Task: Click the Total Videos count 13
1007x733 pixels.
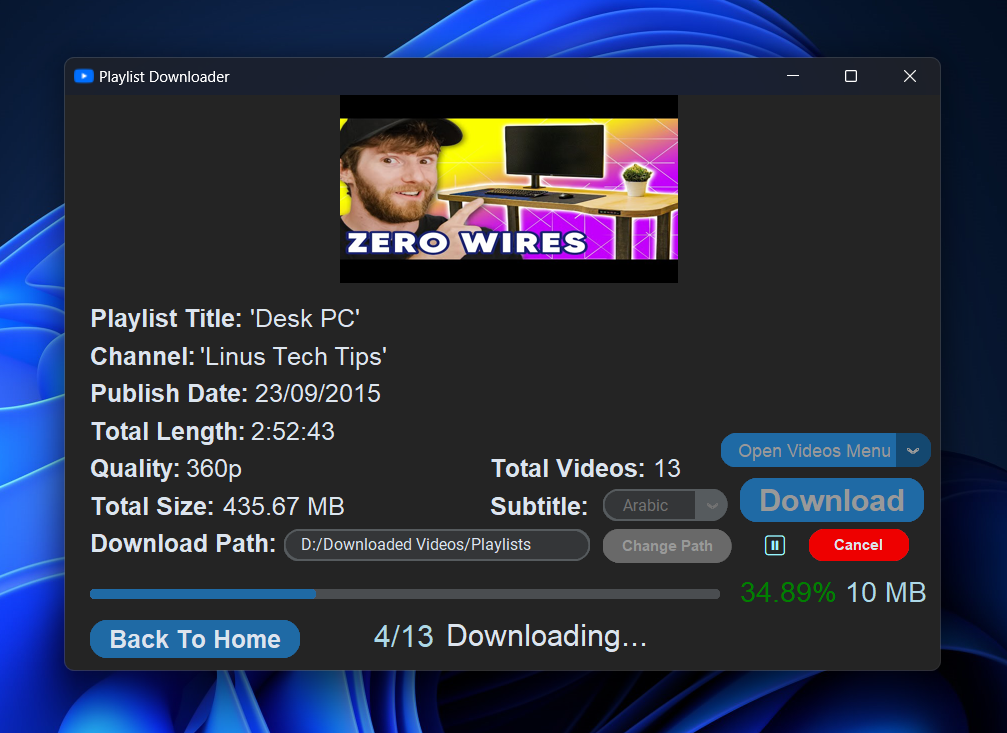Action: pyautogui.click(x=667, y=469)
